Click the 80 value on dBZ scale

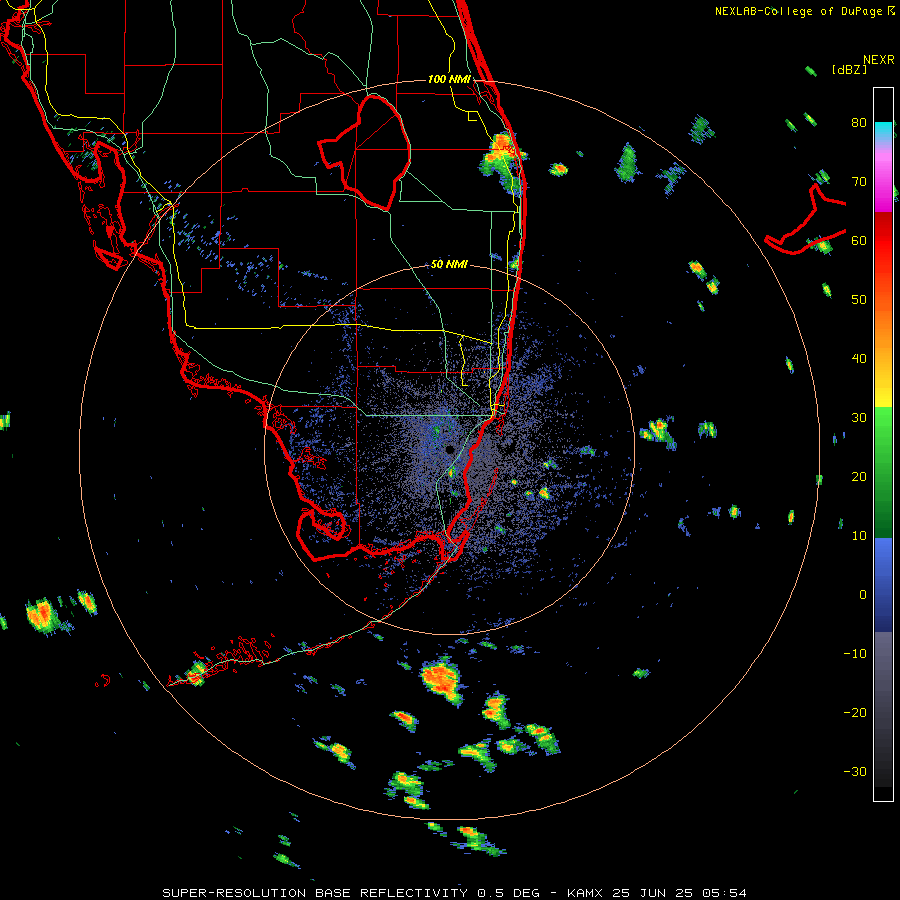(859, 123)
